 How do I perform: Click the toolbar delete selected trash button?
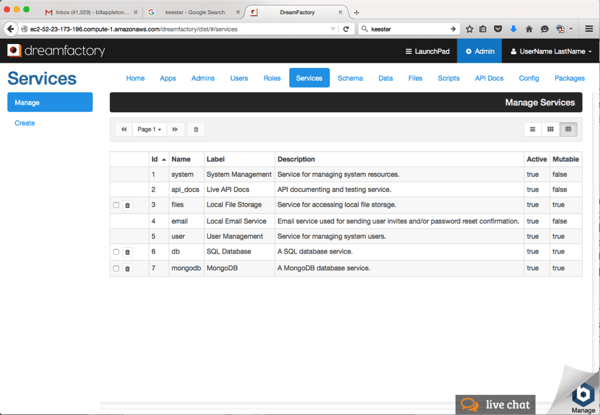(x=196, y=129)
